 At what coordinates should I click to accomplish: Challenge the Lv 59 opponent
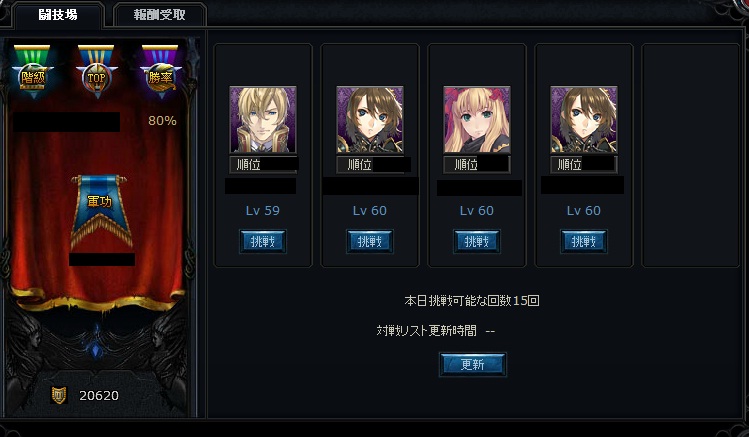pyautogui.click(x=263, y=242)
